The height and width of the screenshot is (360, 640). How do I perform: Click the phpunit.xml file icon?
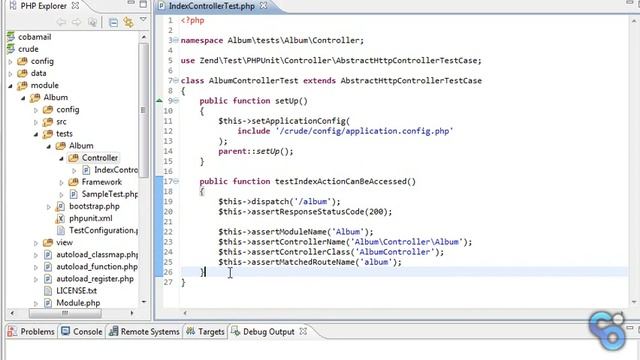click(60, 218)
